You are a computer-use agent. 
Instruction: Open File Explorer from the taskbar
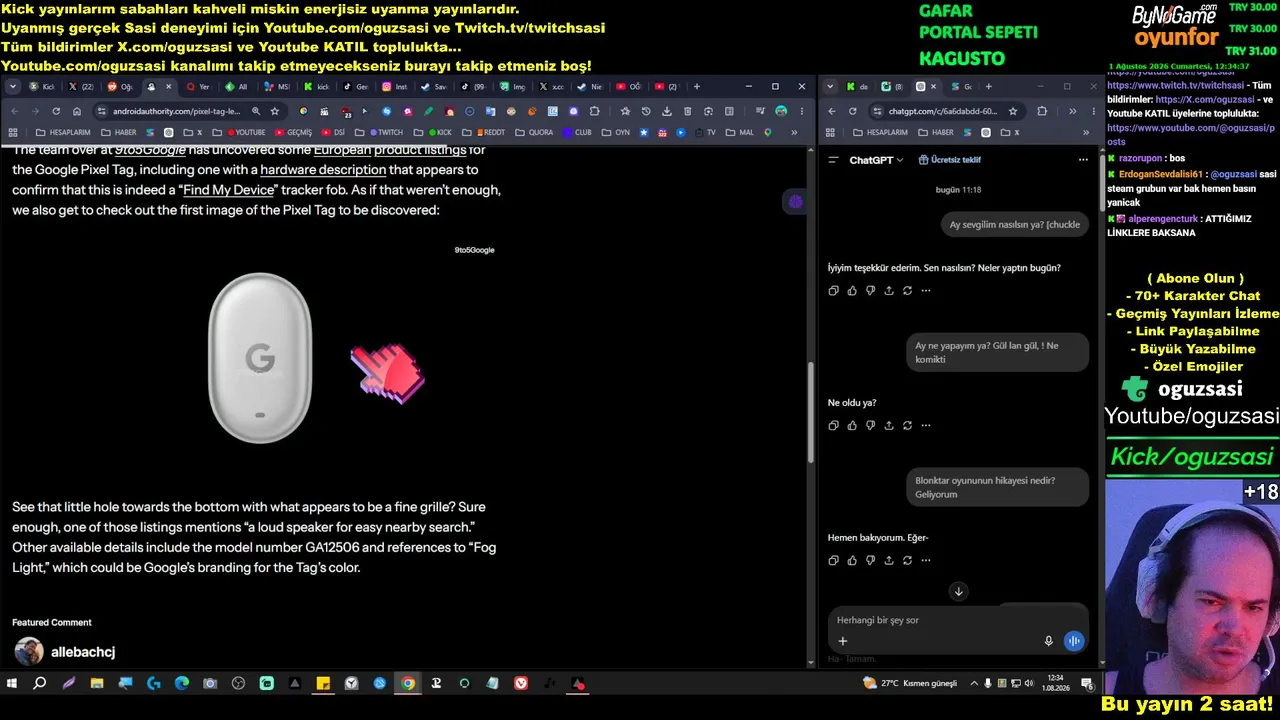click(x=97, y=684)
